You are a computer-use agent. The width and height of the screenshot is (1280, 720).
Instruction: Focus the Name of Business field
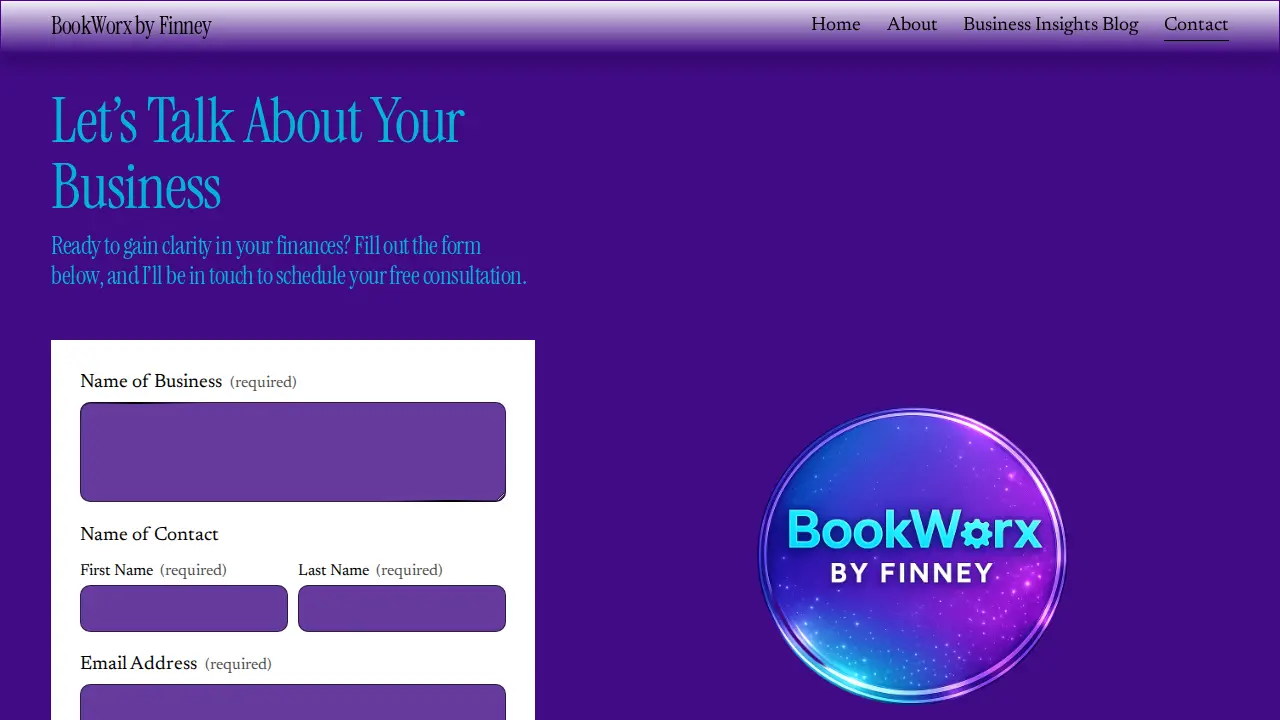(x=293, y=452)
